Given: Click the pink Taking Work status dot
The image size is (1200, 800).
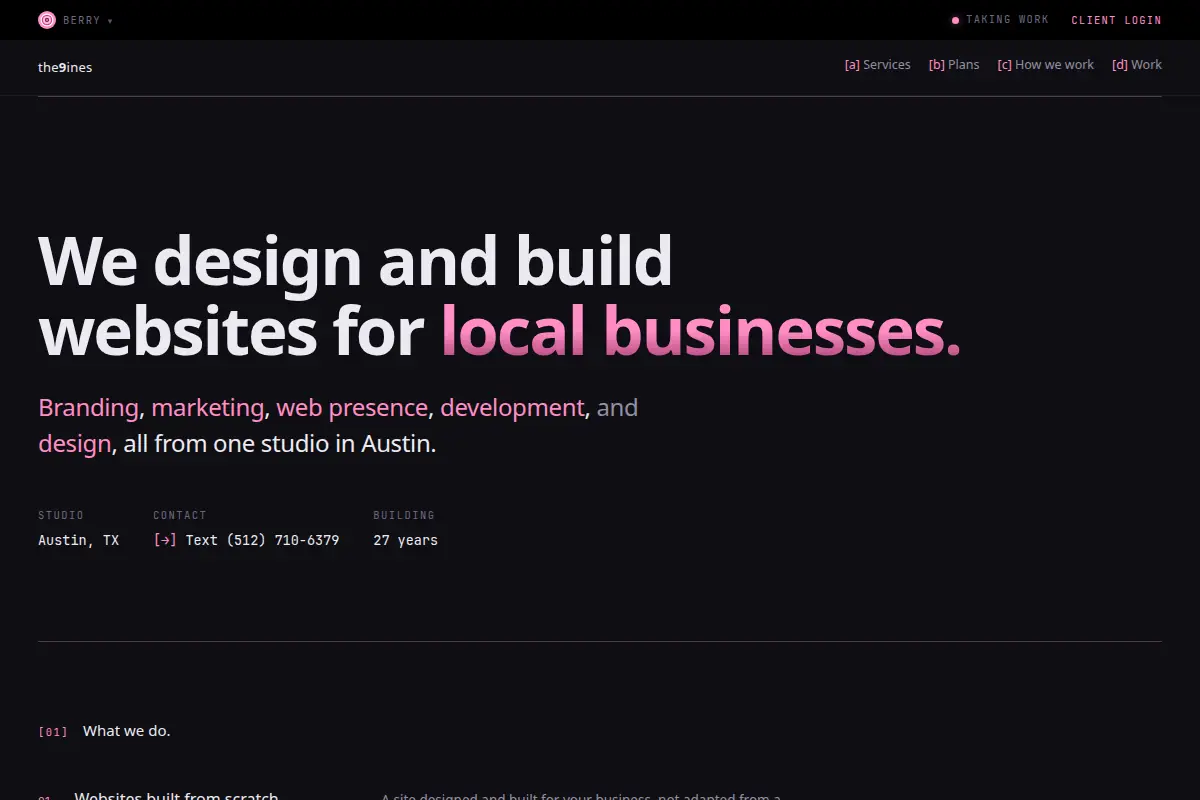Looking at the screenshot, I should 955,20.
